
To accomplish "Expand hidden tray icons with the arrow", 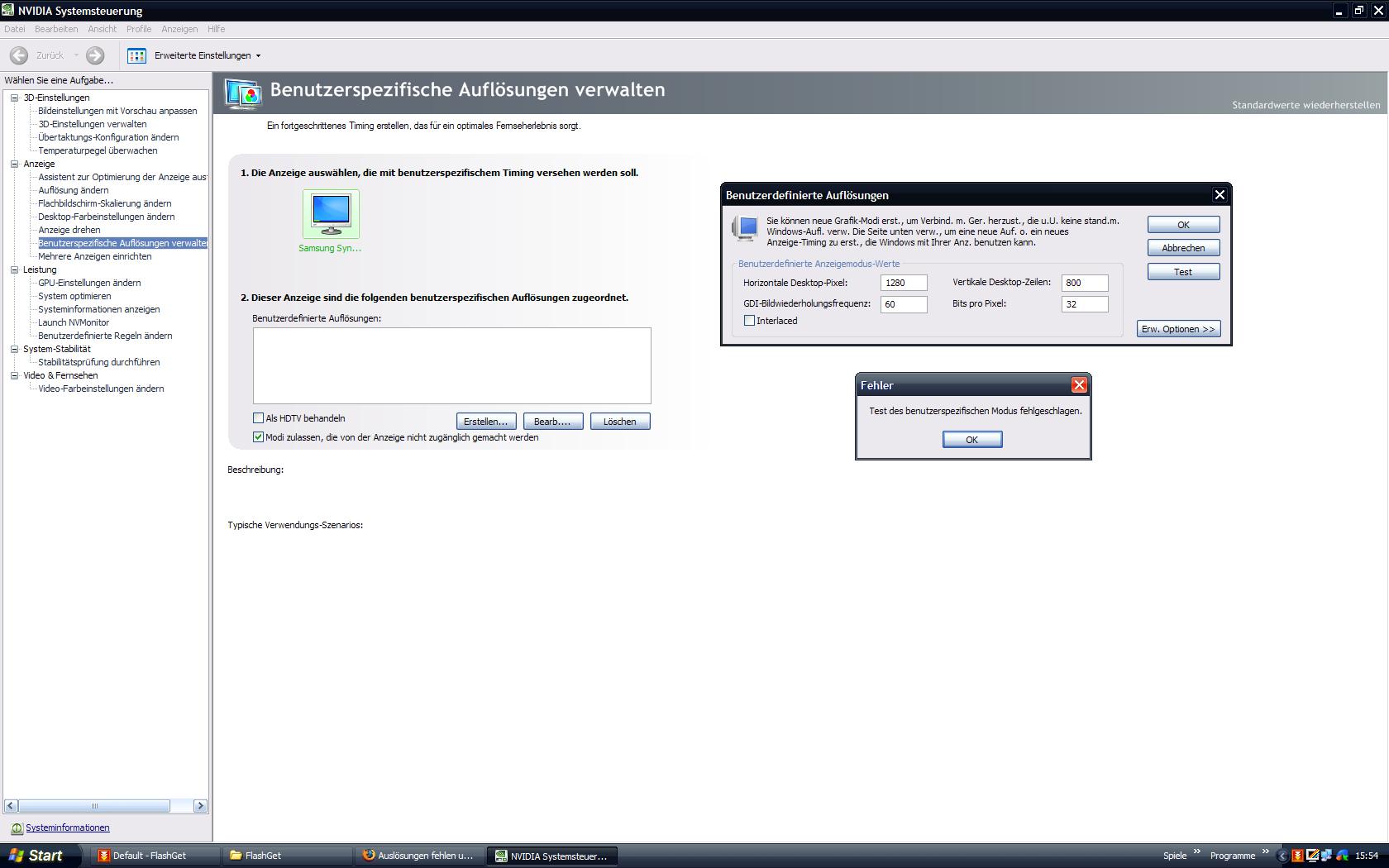I will 1282,856.
